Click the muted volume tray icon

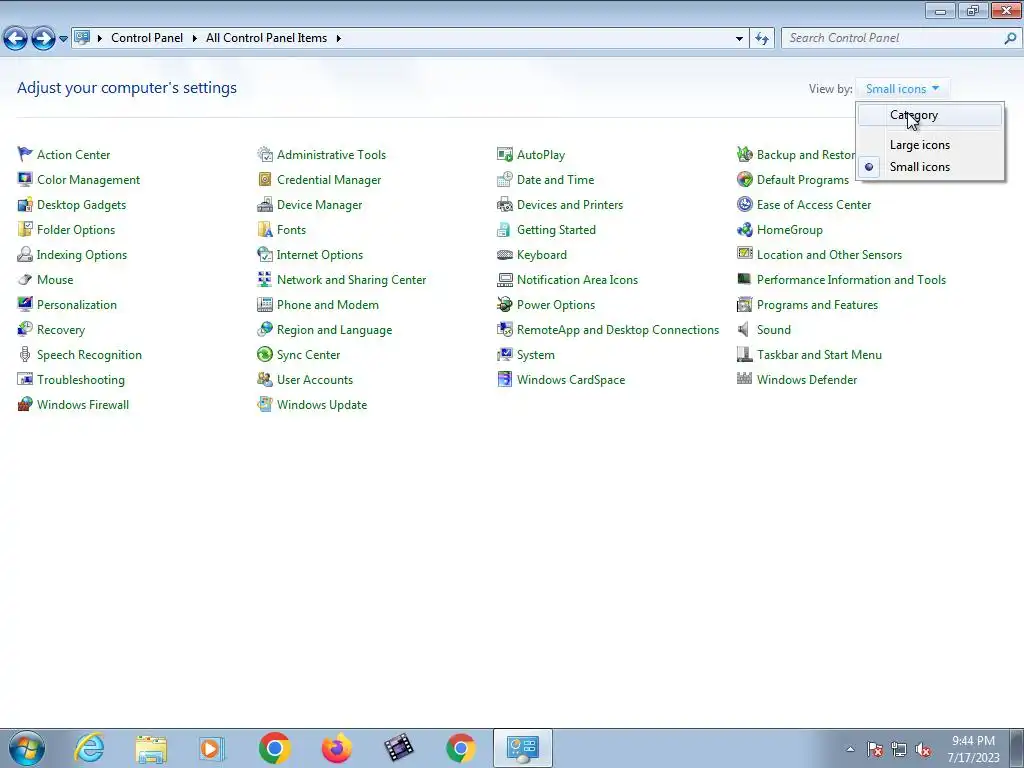(x=923, y=750)
